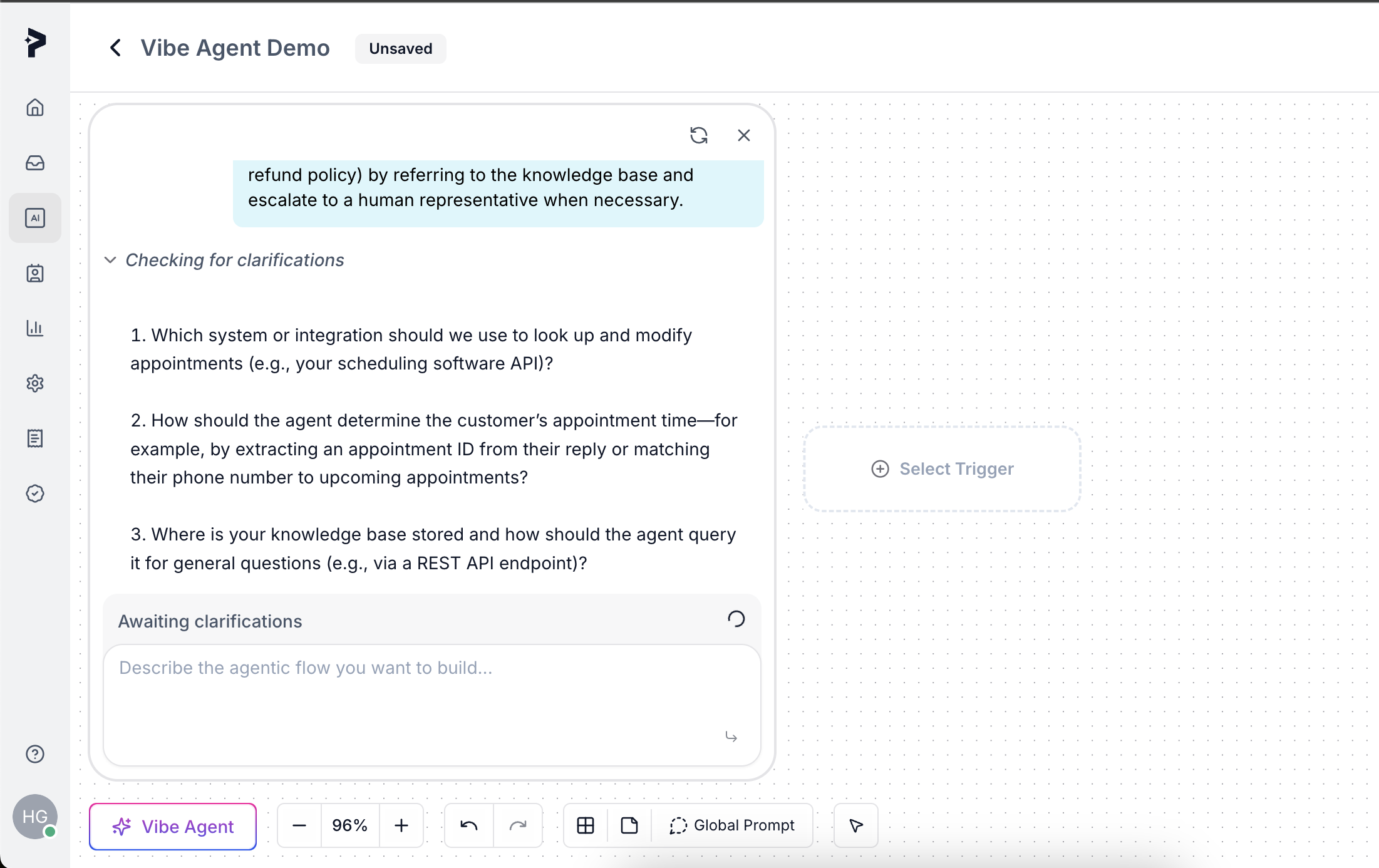Toggle the grid layout icon

(586, 826)
